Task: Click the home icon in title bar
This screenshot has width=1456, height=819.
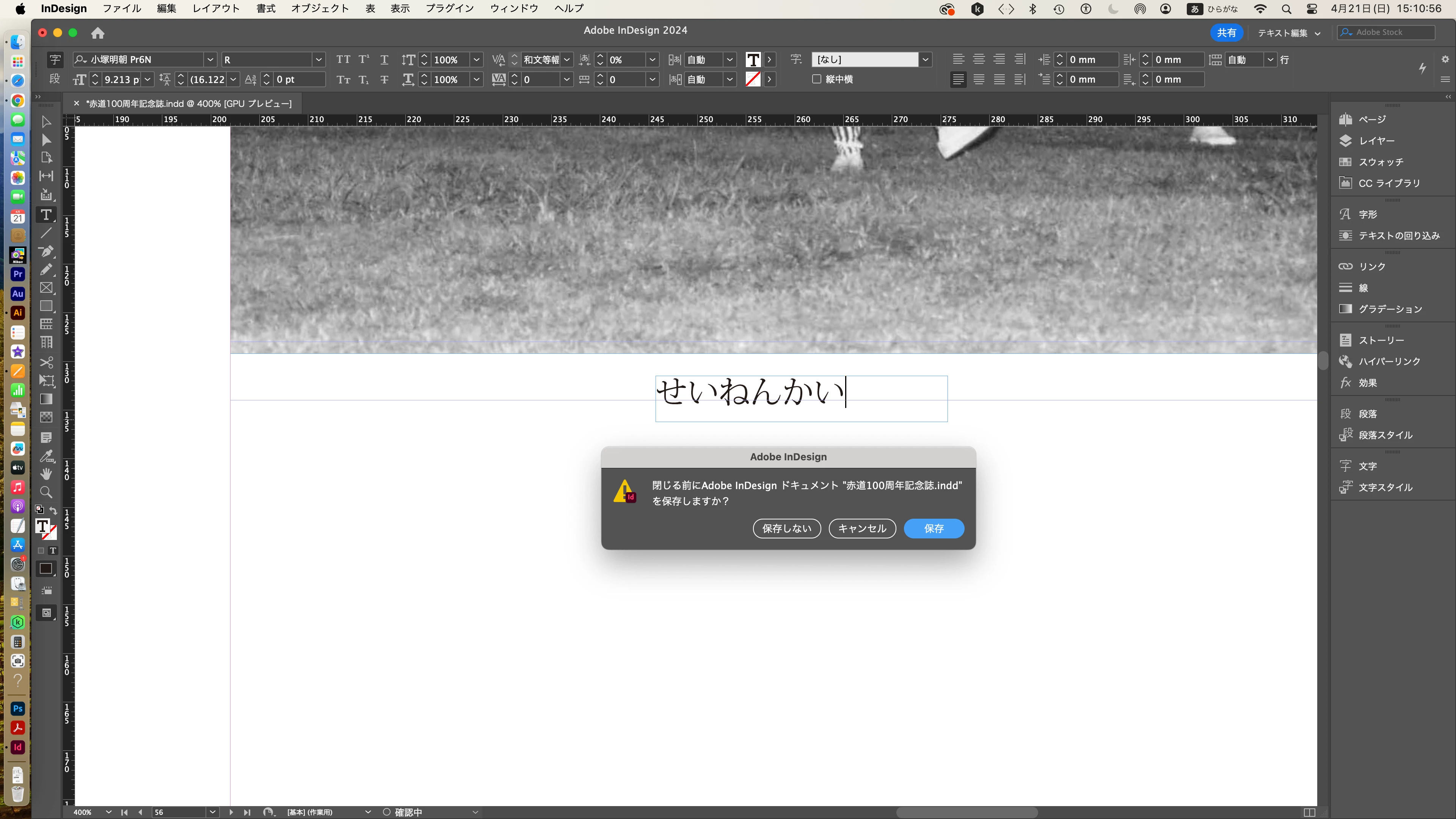Action: click(x=98, y=33)
